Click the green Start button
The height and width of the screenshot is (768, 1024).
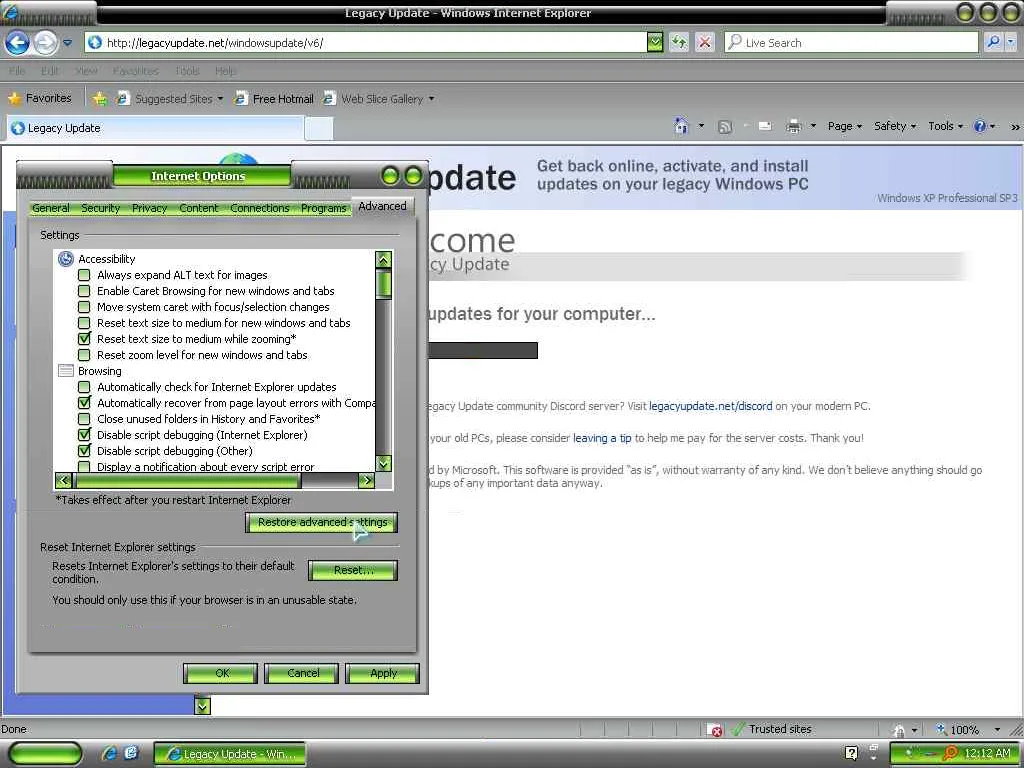44,754
